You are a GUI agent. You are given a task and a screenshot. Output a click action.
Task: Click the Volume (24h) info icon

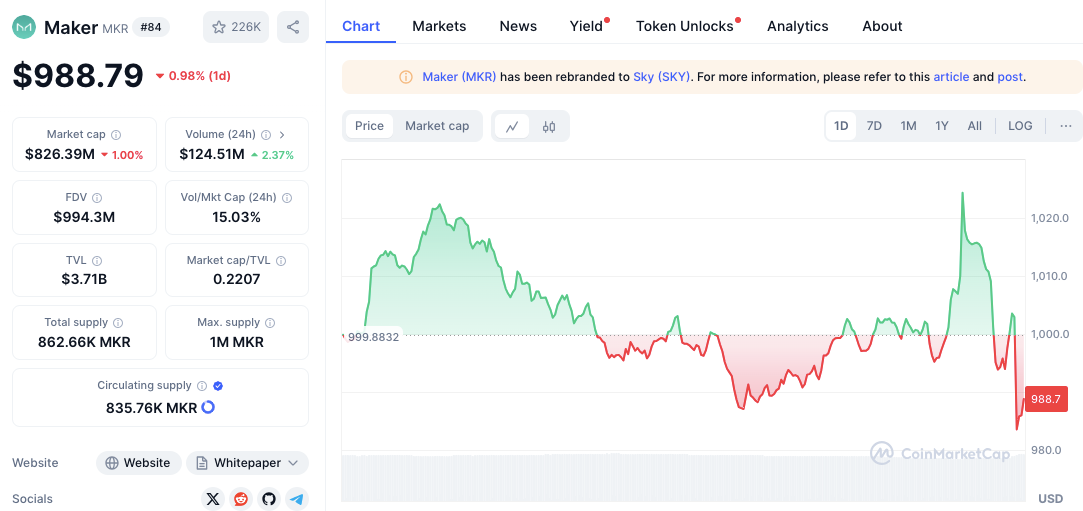(266, 135)
